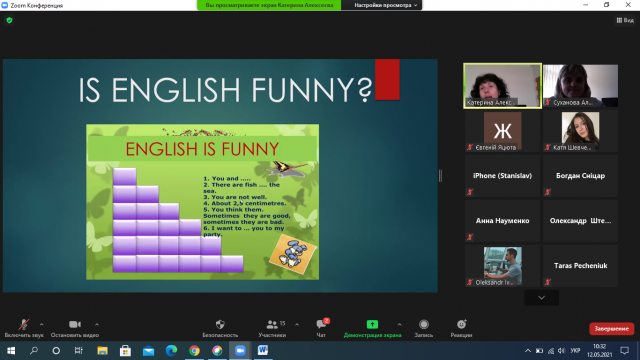Select iPhone (Stanislav) participant tile
This screenshot has width=640, height=360.
point(502,176)
